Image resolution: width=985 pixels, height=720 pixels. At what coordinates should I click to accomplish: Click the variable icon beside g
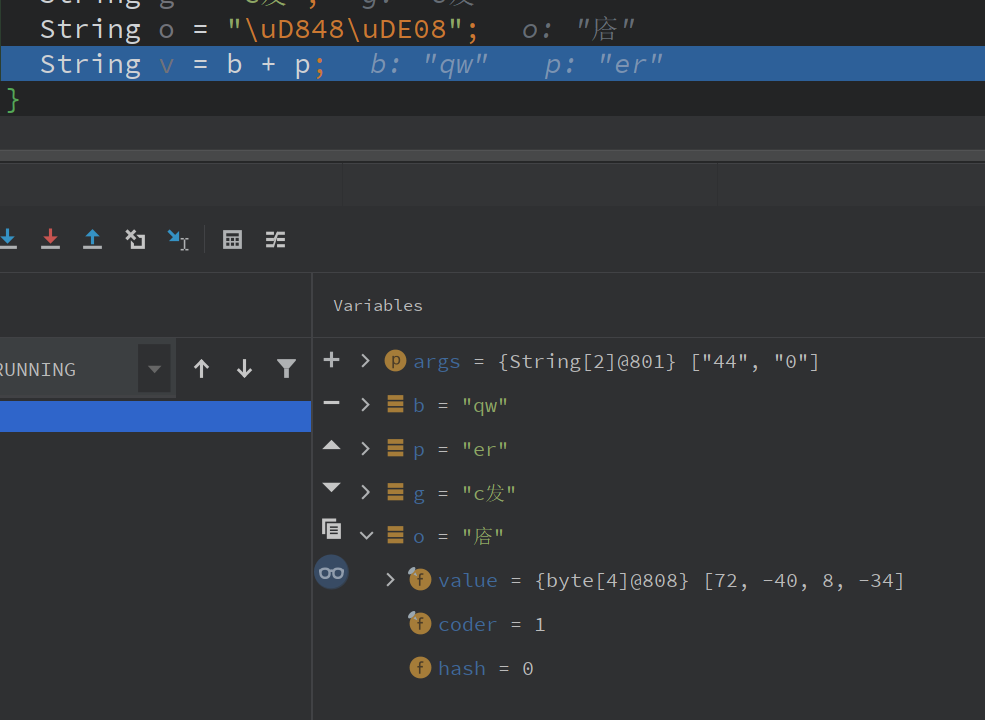(x=395, y=491)
